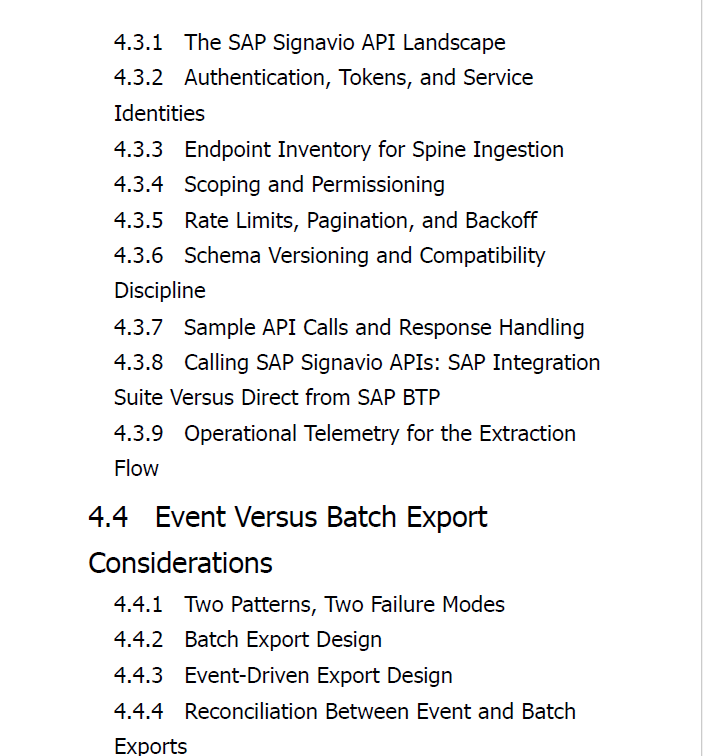Select 4.3.4 Scoping and Permissioning entry
The height and width of the screenshot is (756, 703).
(x=279, y=185)
